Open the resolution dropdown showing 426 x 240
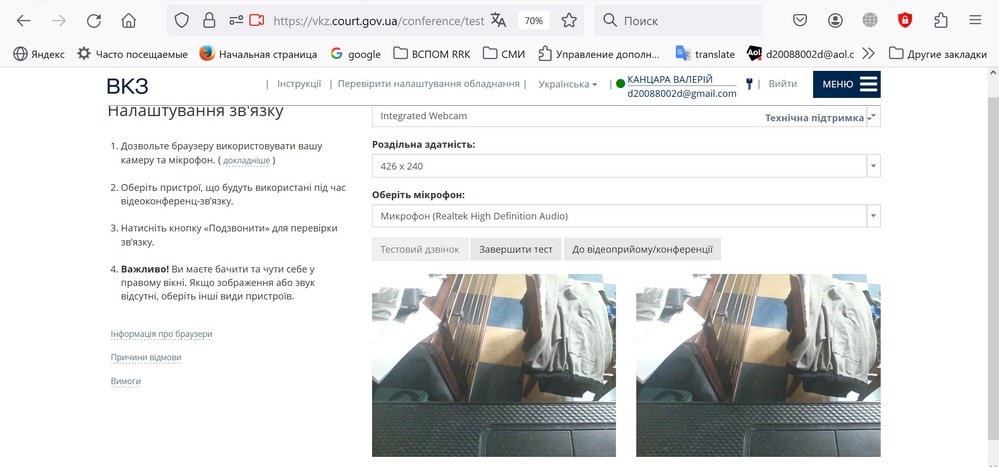999x467 pixels. click(626, 166)
